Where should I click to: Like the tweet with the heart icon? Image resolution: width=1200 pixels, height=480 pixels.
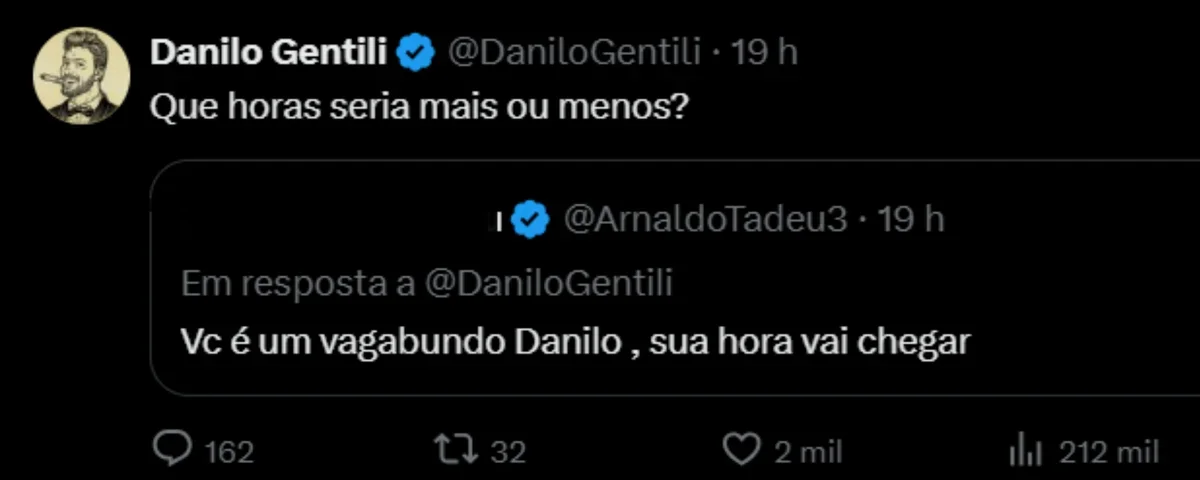(742, 451)
